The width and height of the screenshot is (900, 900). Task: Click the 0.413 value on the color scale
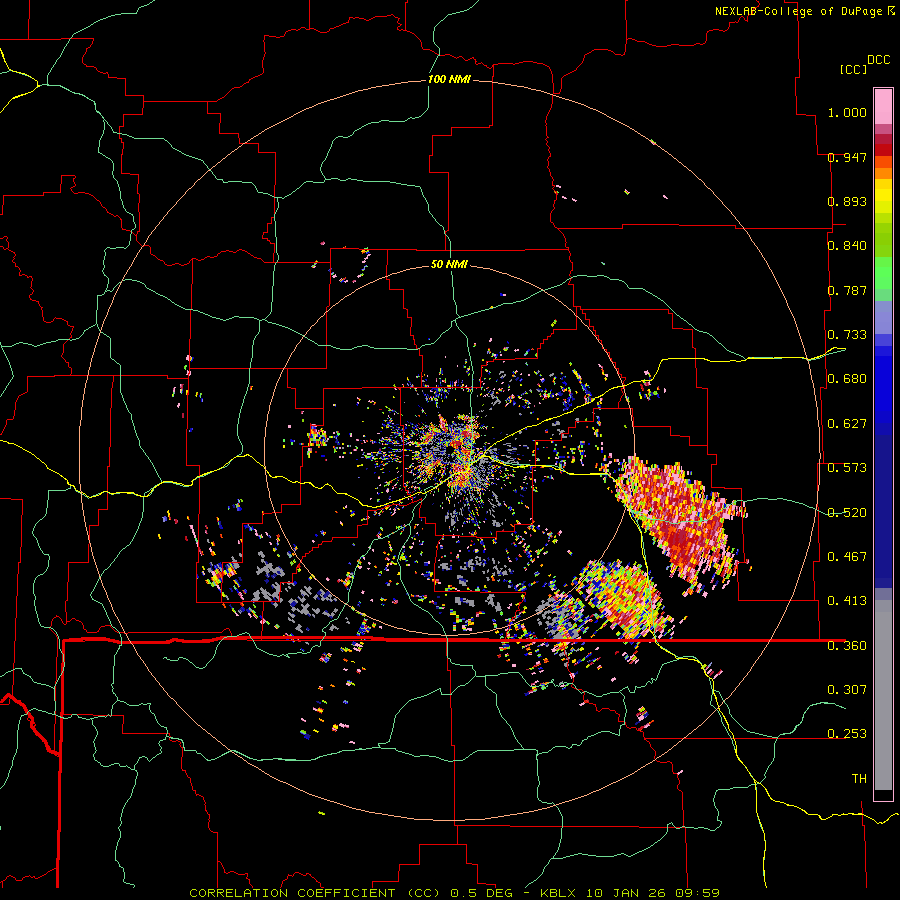point(847,601)
